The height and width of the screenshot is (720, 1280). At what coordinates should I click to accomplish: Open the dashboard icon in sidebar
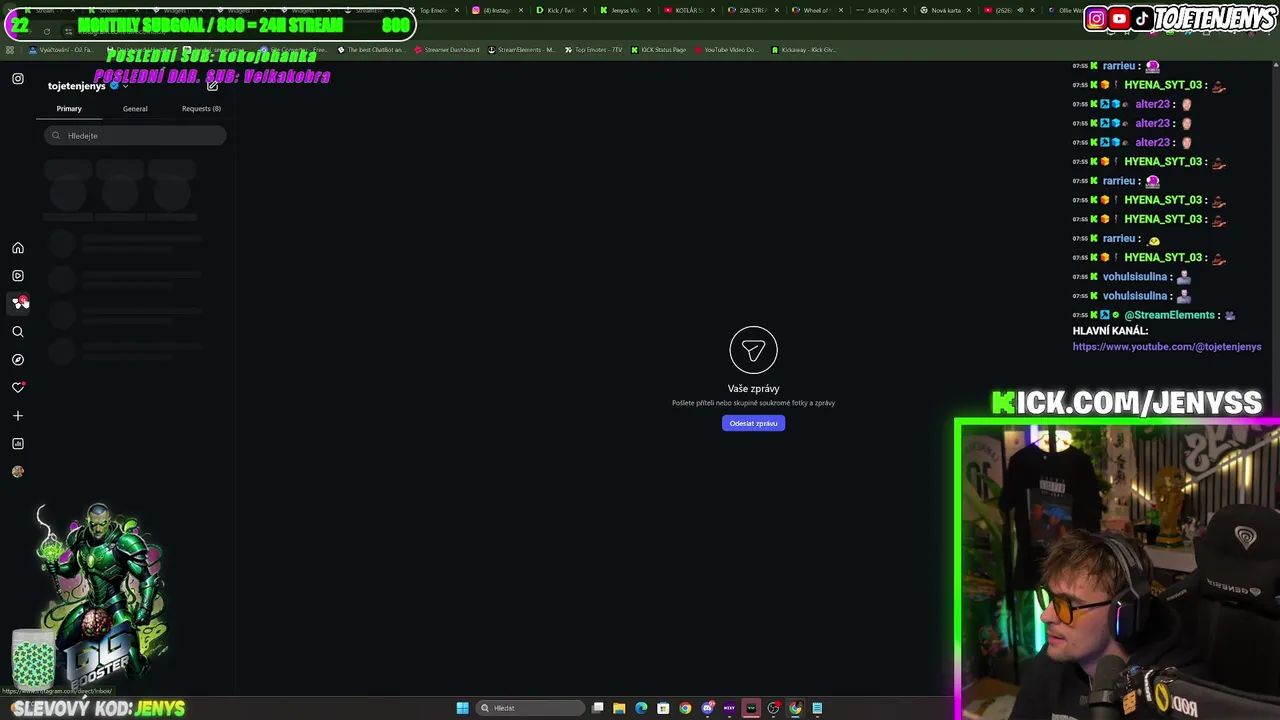tap(17, 443)
